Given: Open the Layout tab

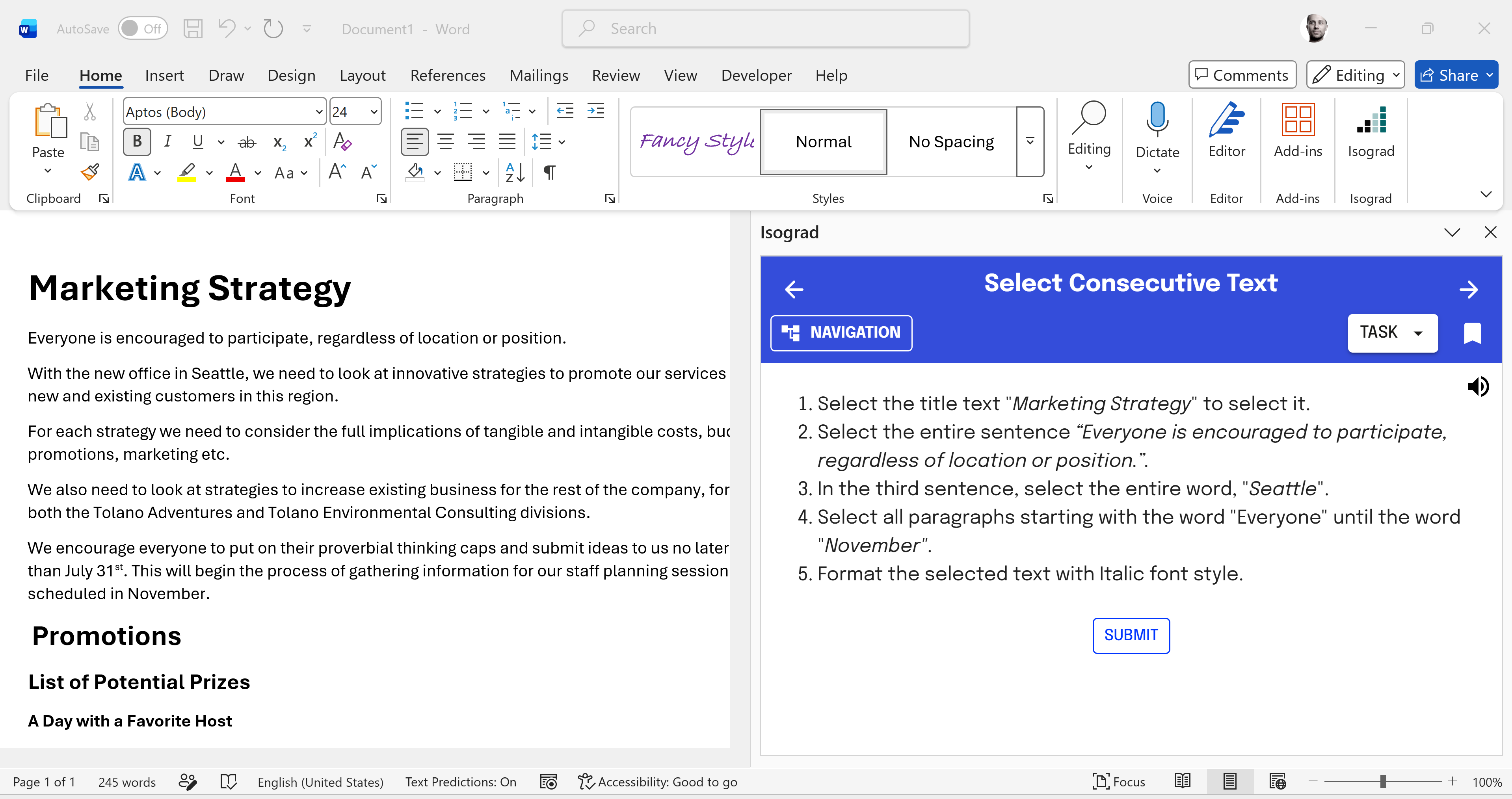Looking at the screenshot, I should 362,75.
